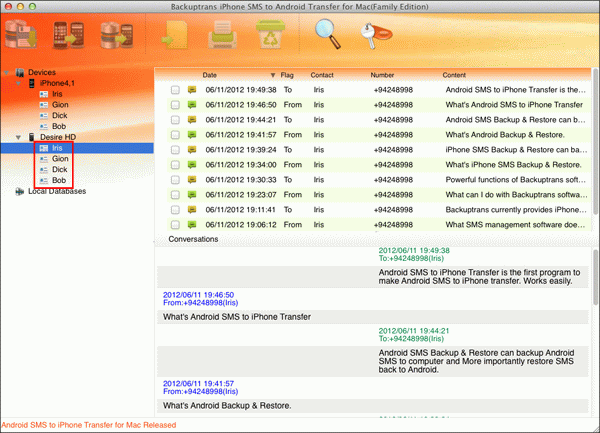This screenshot has height=433, width=600.
Task: Click the Devices root icon in sidebar
Action: pos(20,72)
